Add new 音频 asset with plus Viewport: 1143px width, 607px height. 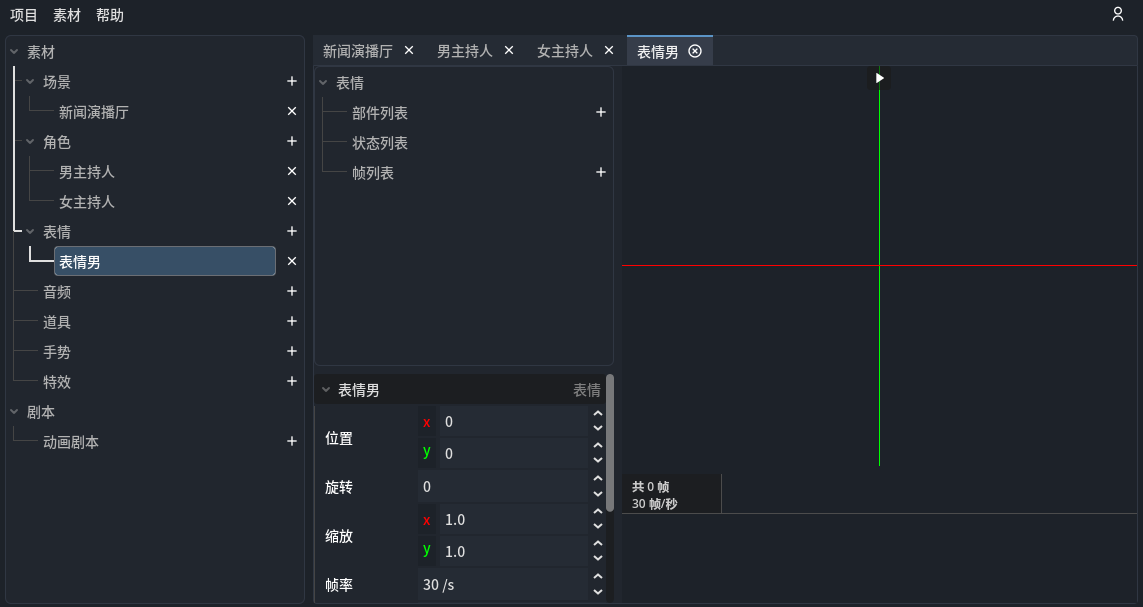pos(292,292)
